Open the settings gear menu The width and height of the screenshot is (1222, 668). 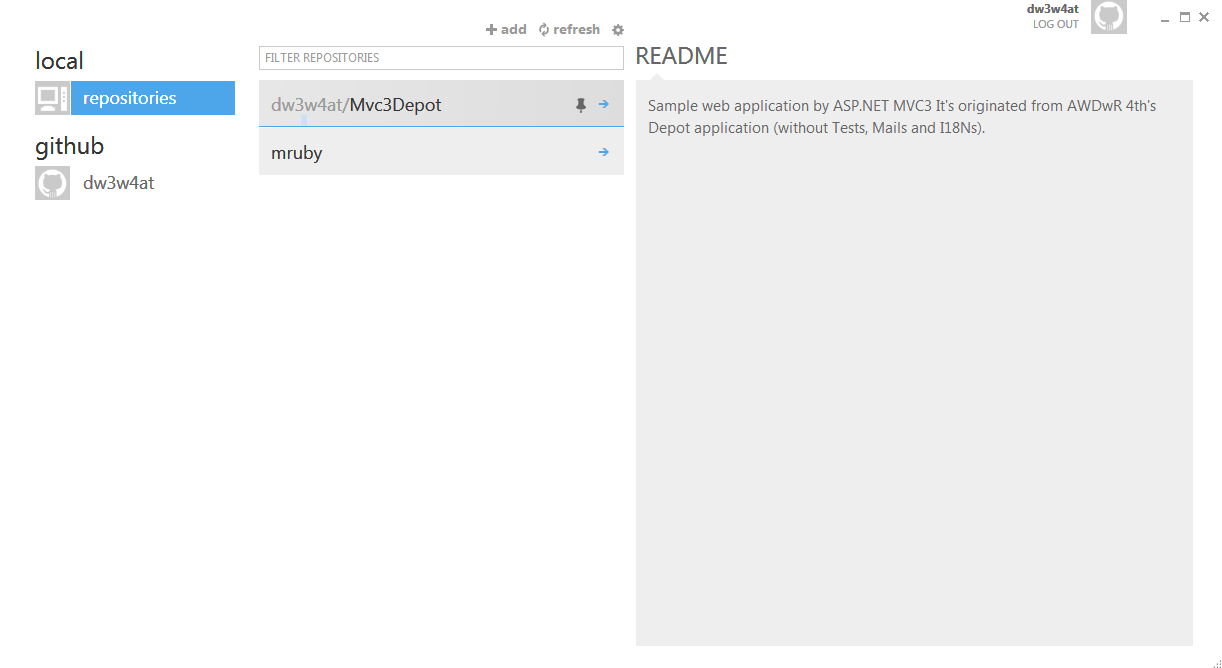click(x=617, y=29)
